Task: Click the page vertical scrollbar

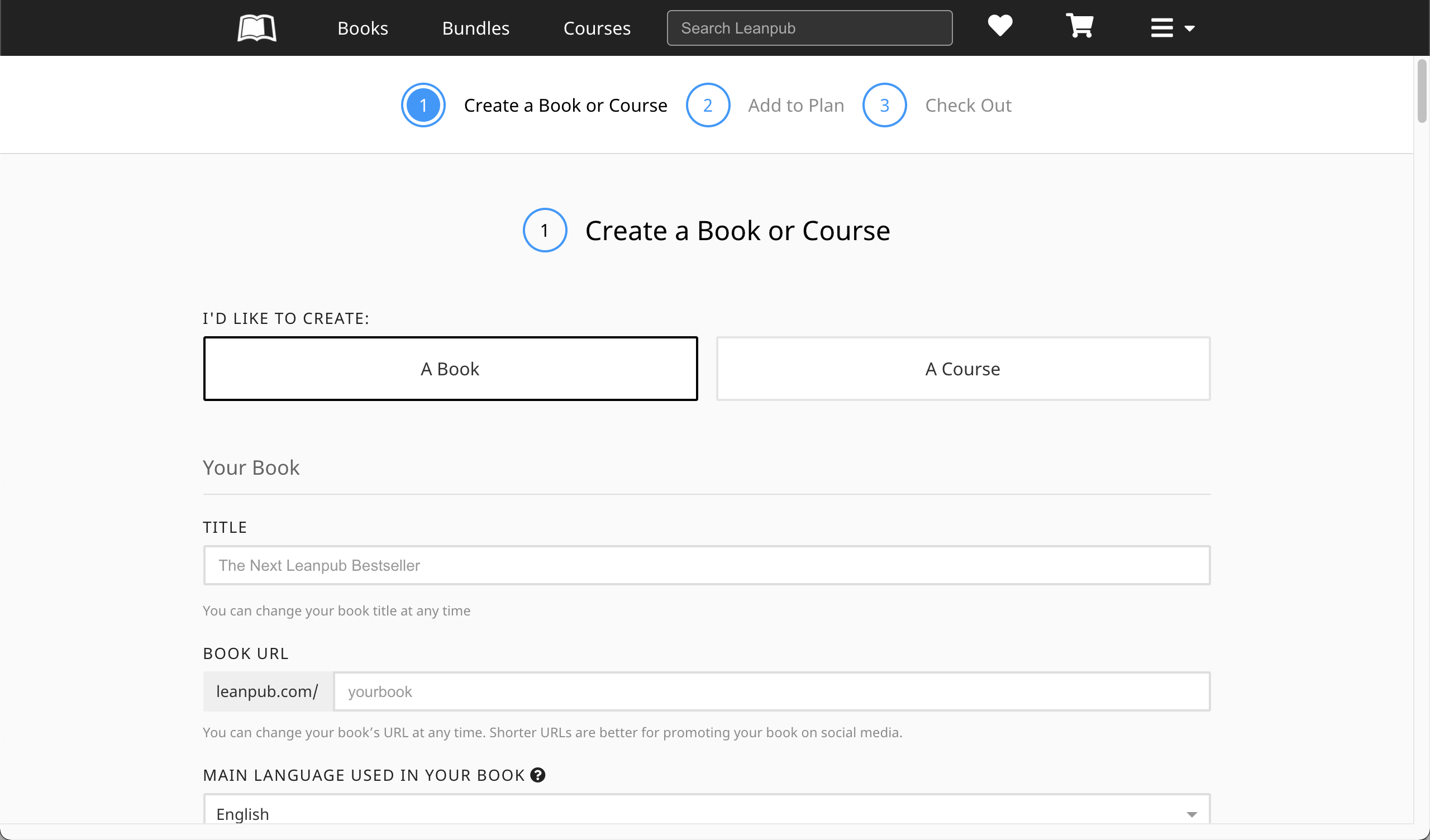Action: [1422, 91]
